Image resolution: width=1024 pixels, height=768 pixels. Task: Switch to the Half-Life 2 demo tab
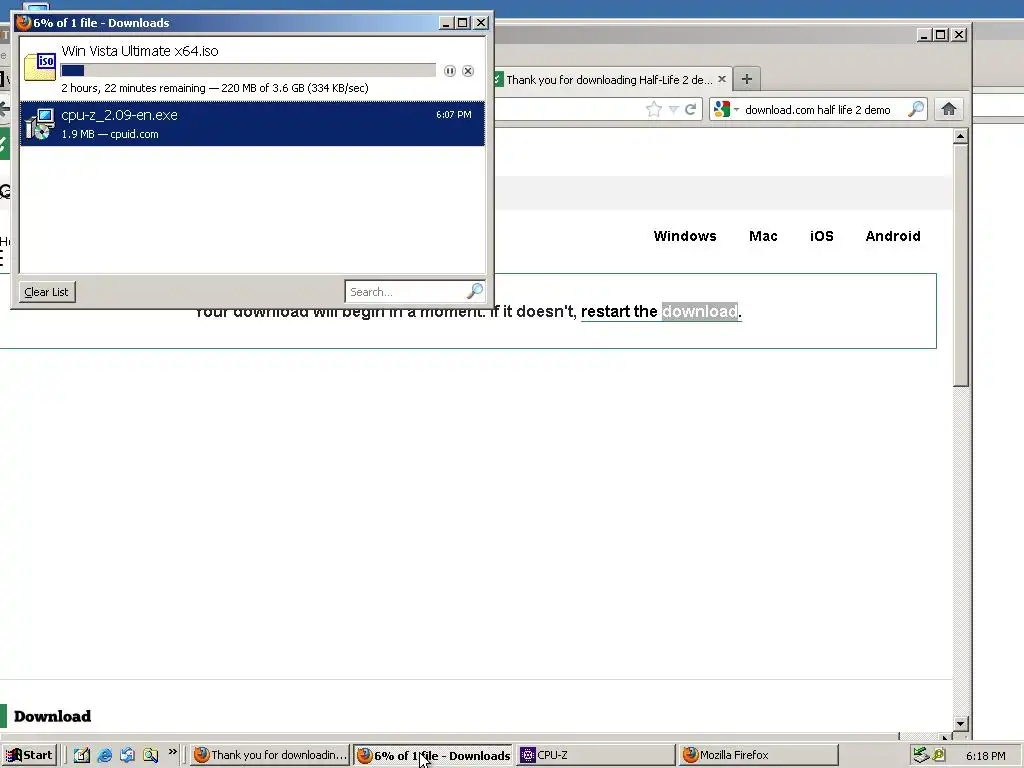click(x=609, y=80)
